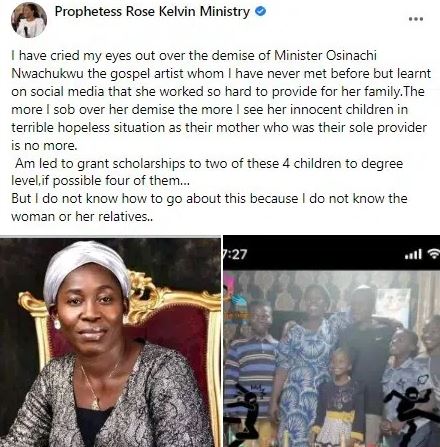Image resolution: width=440 pixels, height=447 pixels.
Task: Click the name Osinachi in the post
Action: point(351,55)
